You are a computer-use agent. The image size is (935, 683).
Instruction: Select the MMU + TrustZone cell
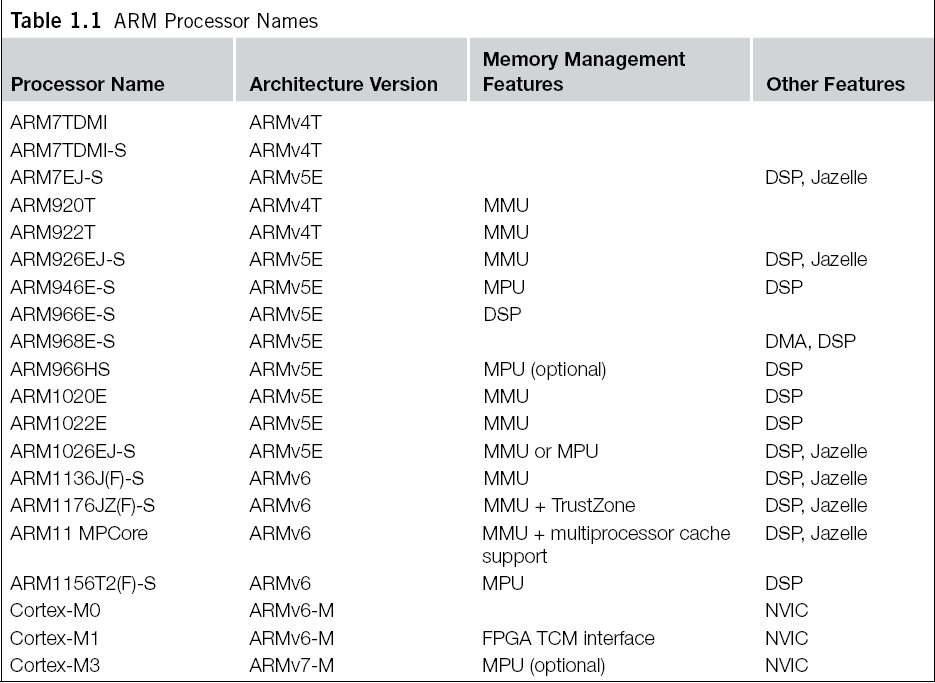pyautogui.click(x=558, y=505)
